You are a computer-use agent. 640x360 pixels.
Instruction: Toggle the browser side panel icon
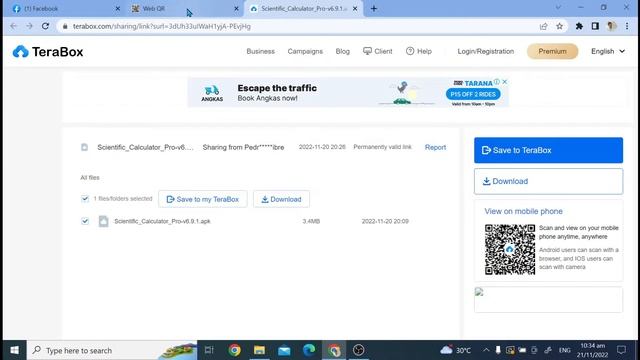595,27
